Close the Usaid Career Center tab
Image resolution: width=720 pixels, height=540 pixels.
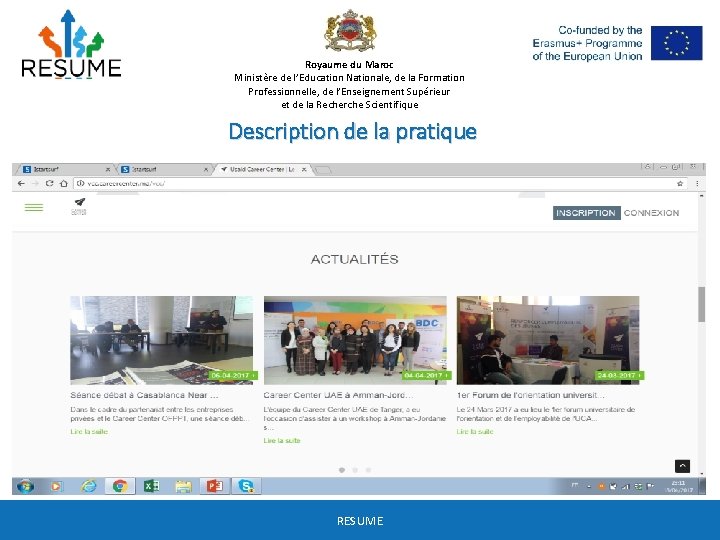point(304,169)
